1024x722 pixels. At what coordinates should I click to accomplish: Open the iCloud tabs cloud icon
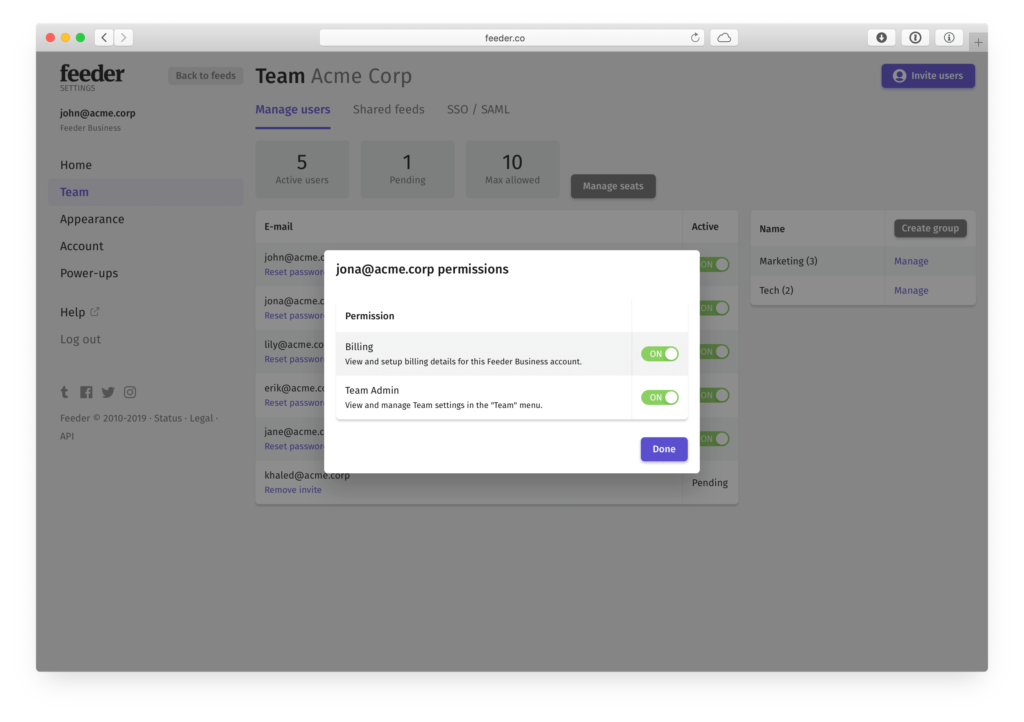724,38
